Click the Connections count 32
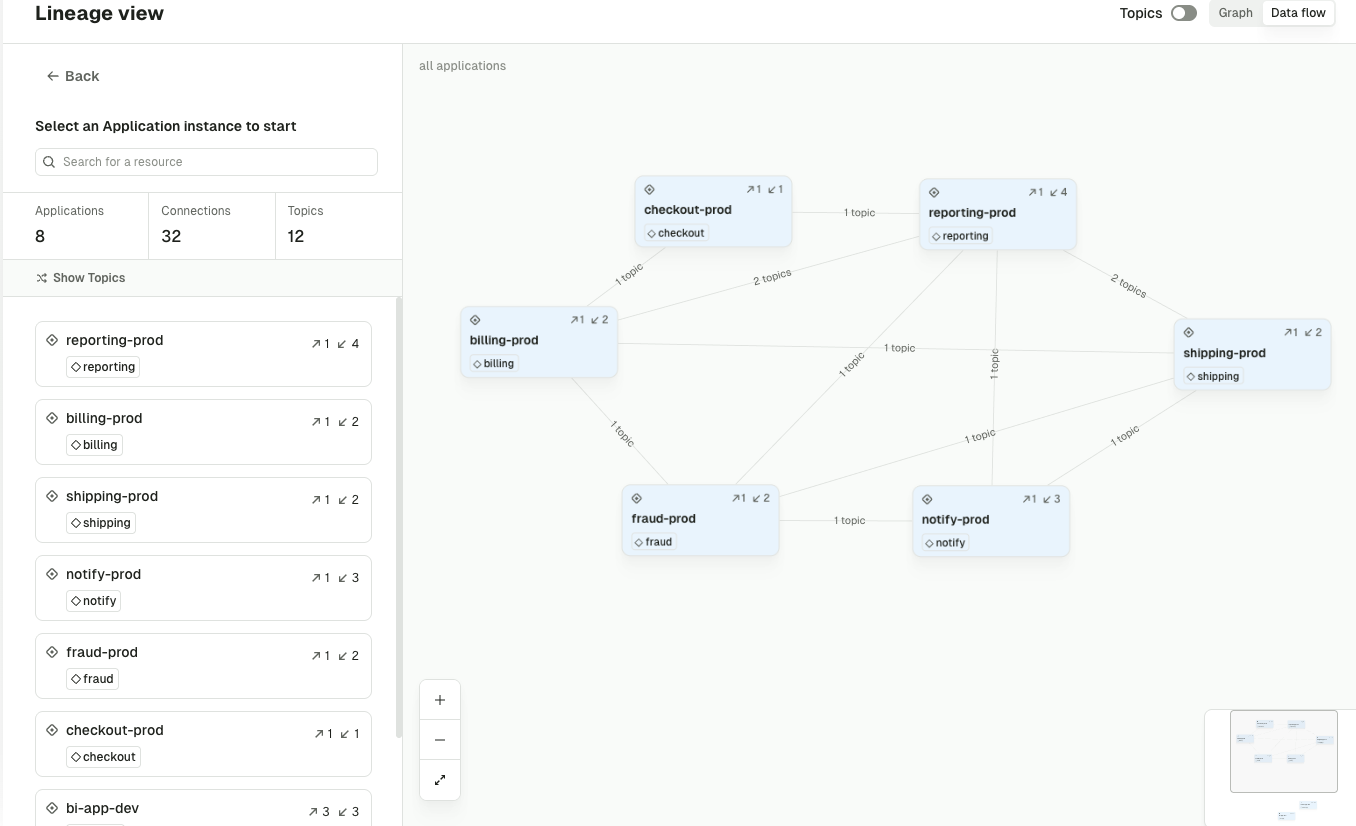1356x826 pixels. (171, 236)
